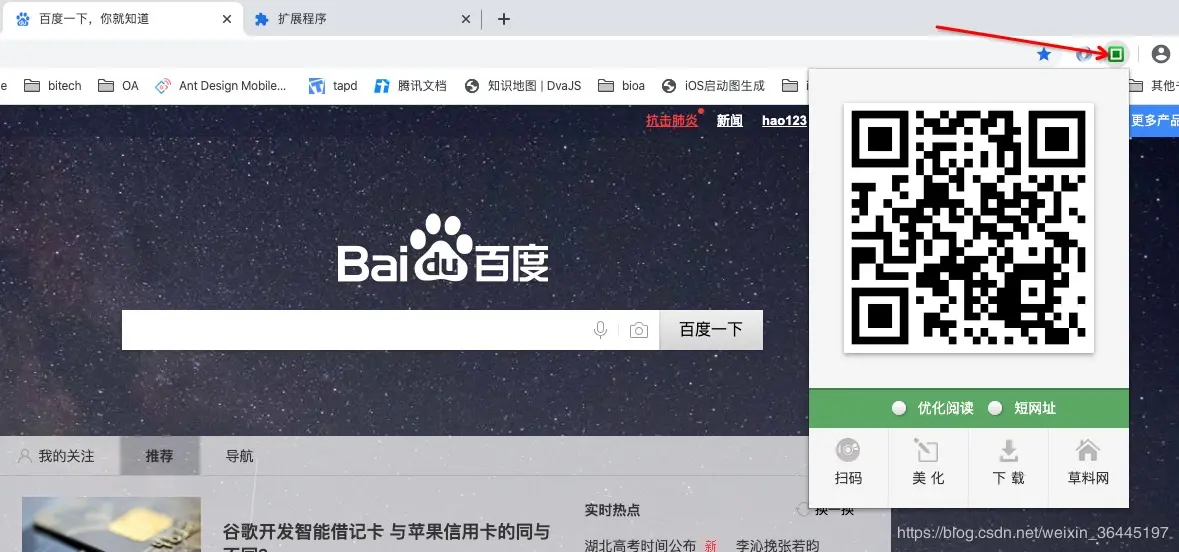
Task: Click the generated QR code image
Action: [x=968, y=227]
